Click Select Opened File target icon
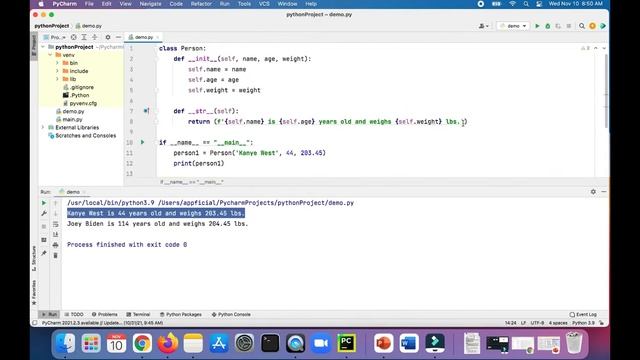 point(73,37)
